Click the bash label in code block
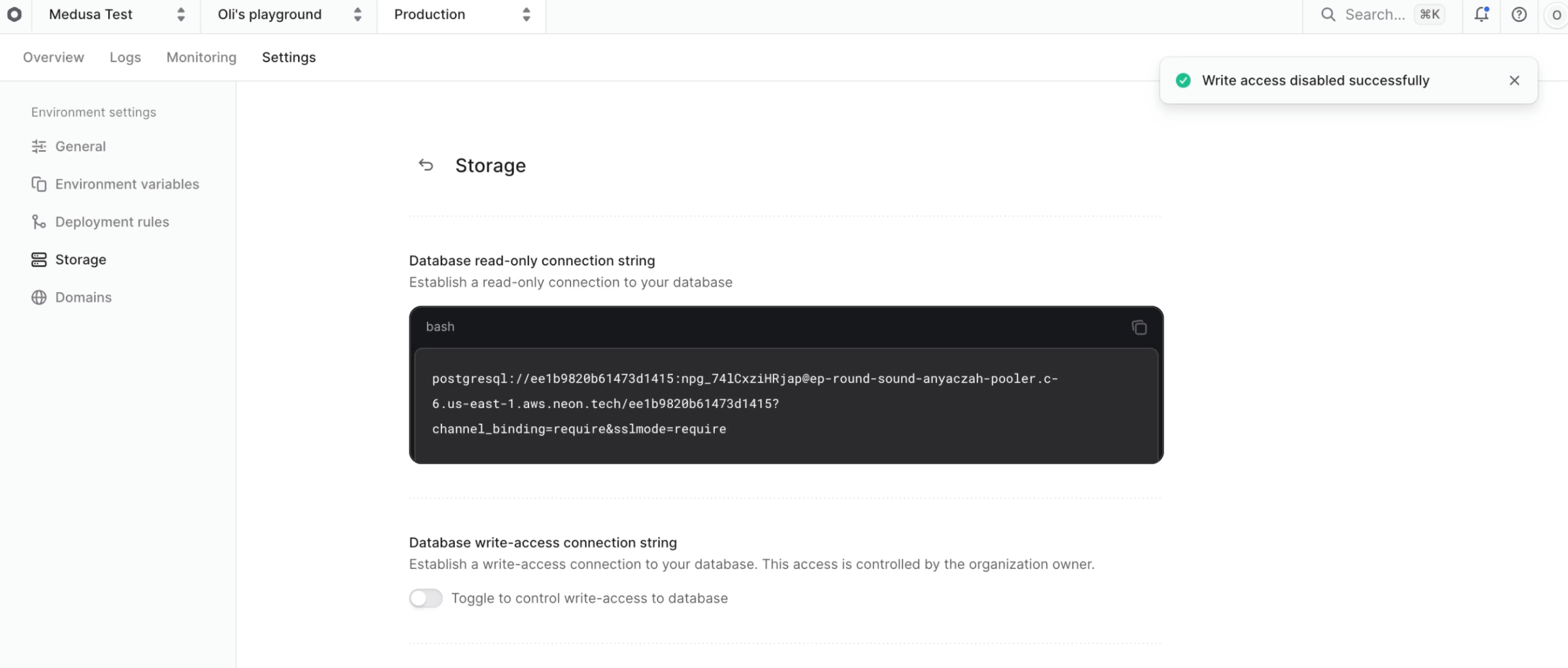This screenshot has width=1568, height=668. click(440, 327)
